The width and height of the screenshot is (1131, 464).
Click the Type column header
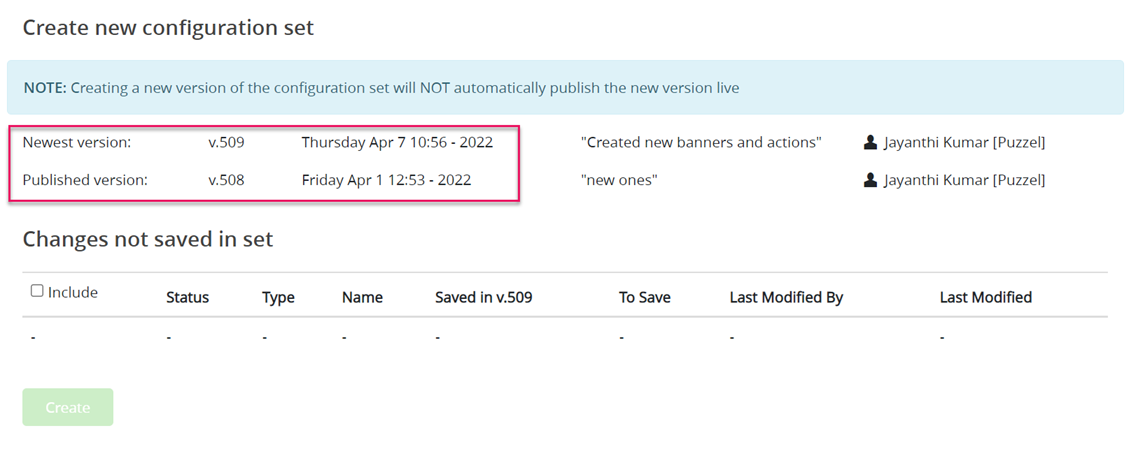click(x=278, y=297)
